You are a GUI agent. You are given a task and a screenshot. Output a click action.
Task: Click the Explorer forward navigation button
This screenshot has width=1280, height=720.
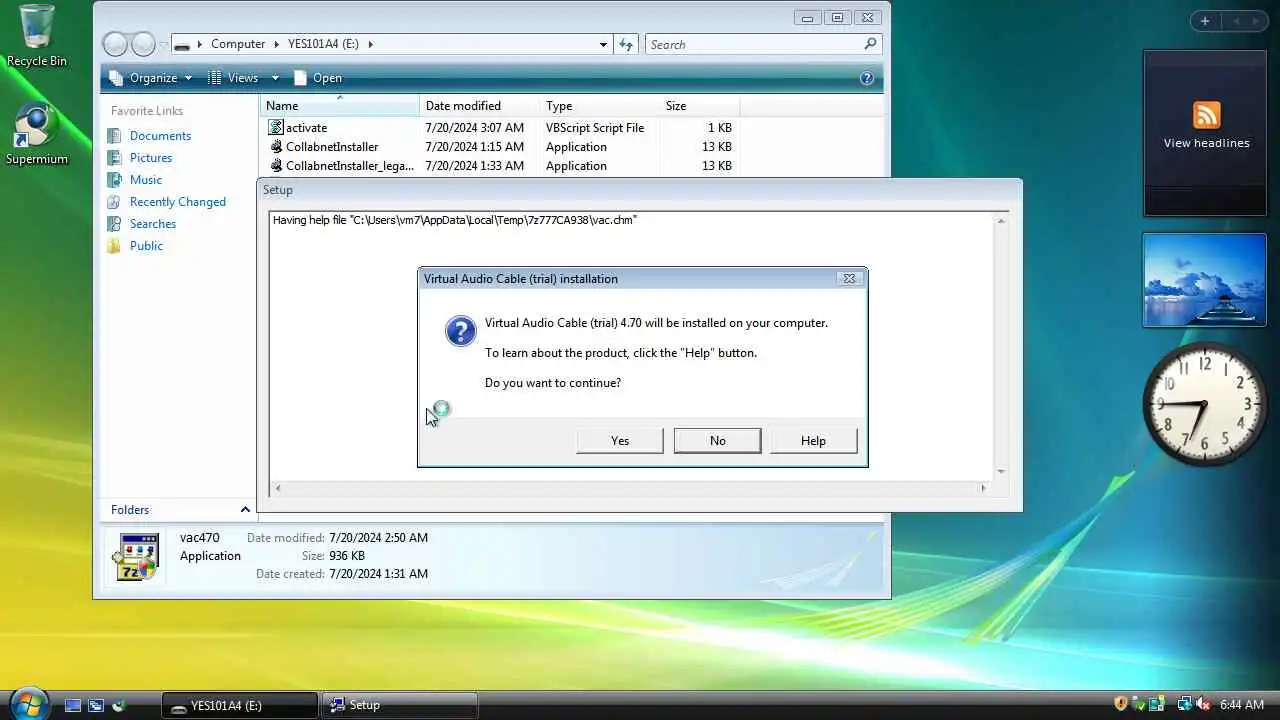(144, 44)
